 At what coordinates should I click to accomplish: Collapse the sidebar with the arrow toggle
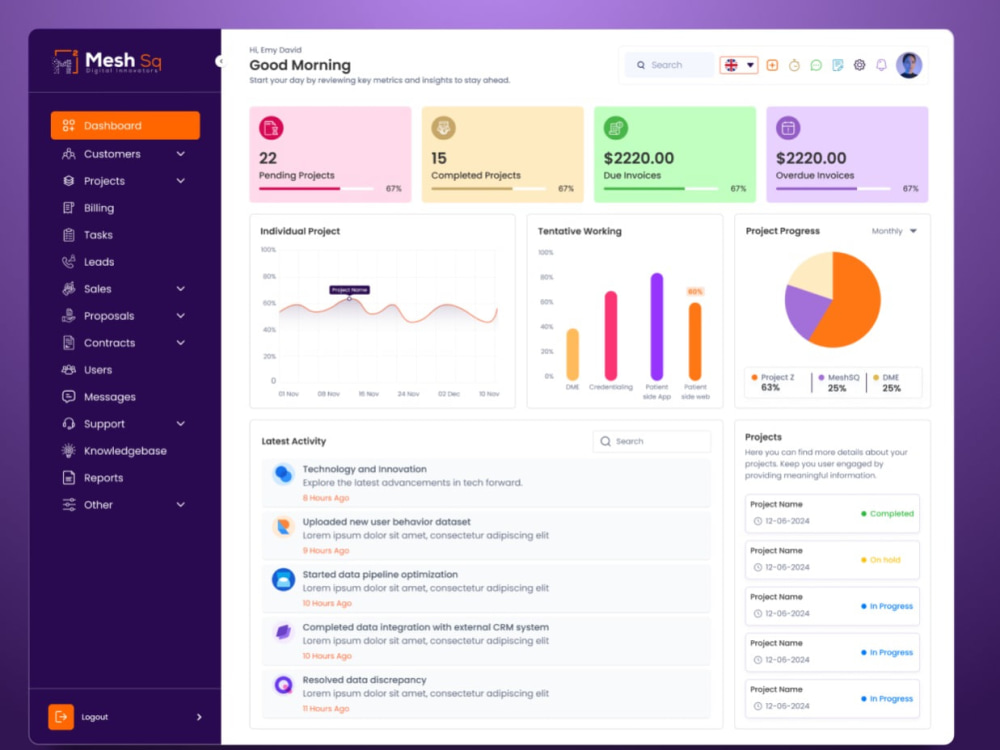coord(220,61)
